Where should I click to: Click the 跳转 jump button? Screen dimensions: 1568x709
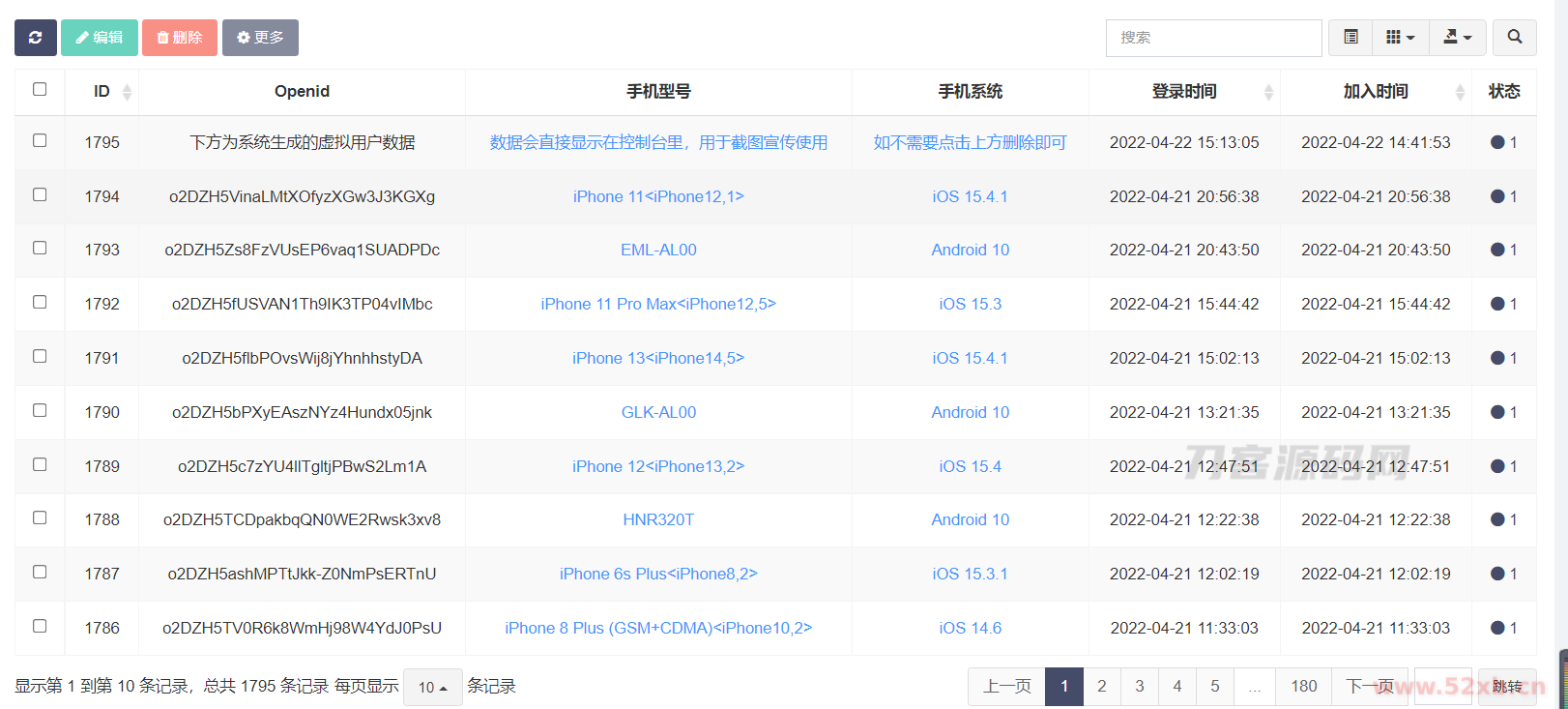(x=1506, y=686)
